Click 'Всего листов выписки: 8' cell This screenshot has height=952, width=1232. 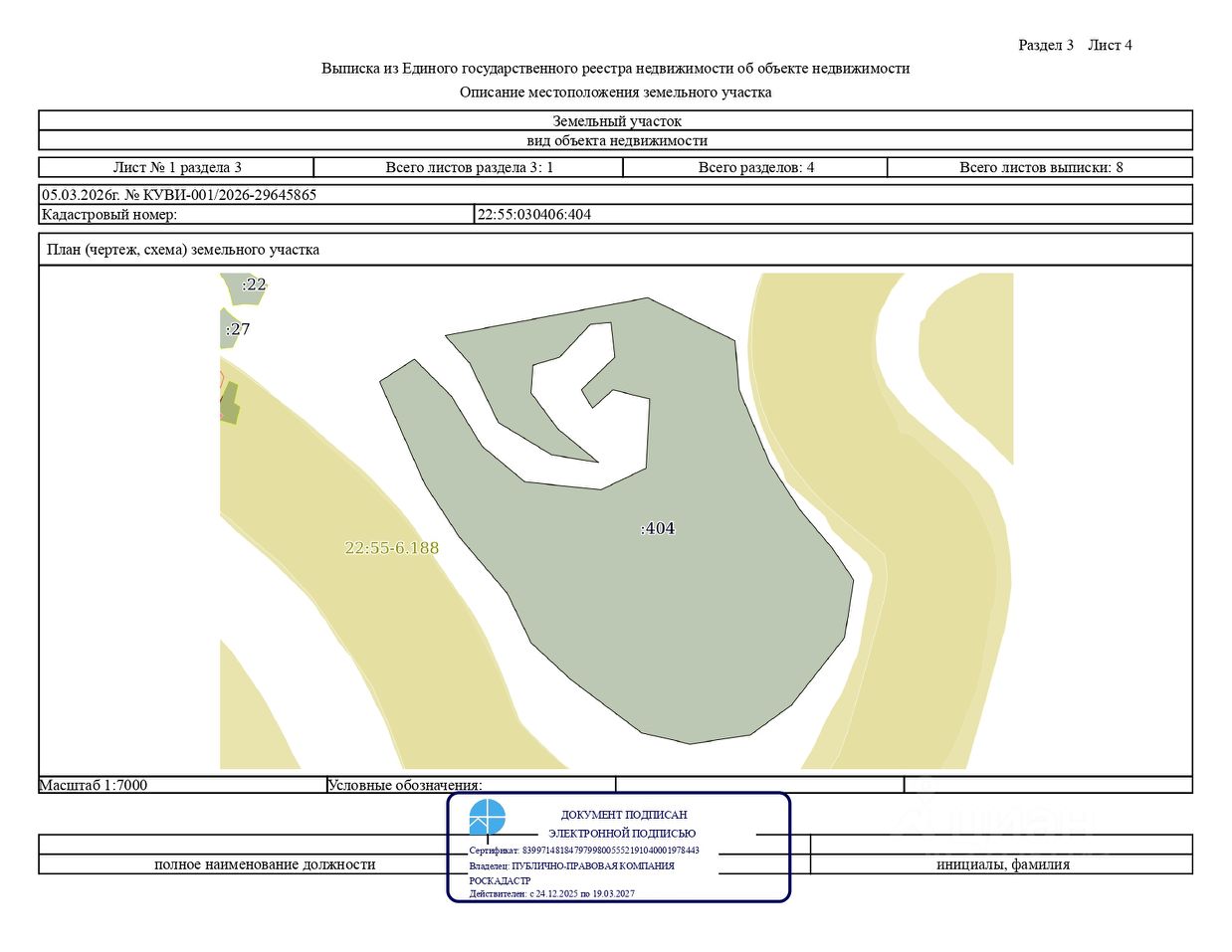tap(1040, 167)
